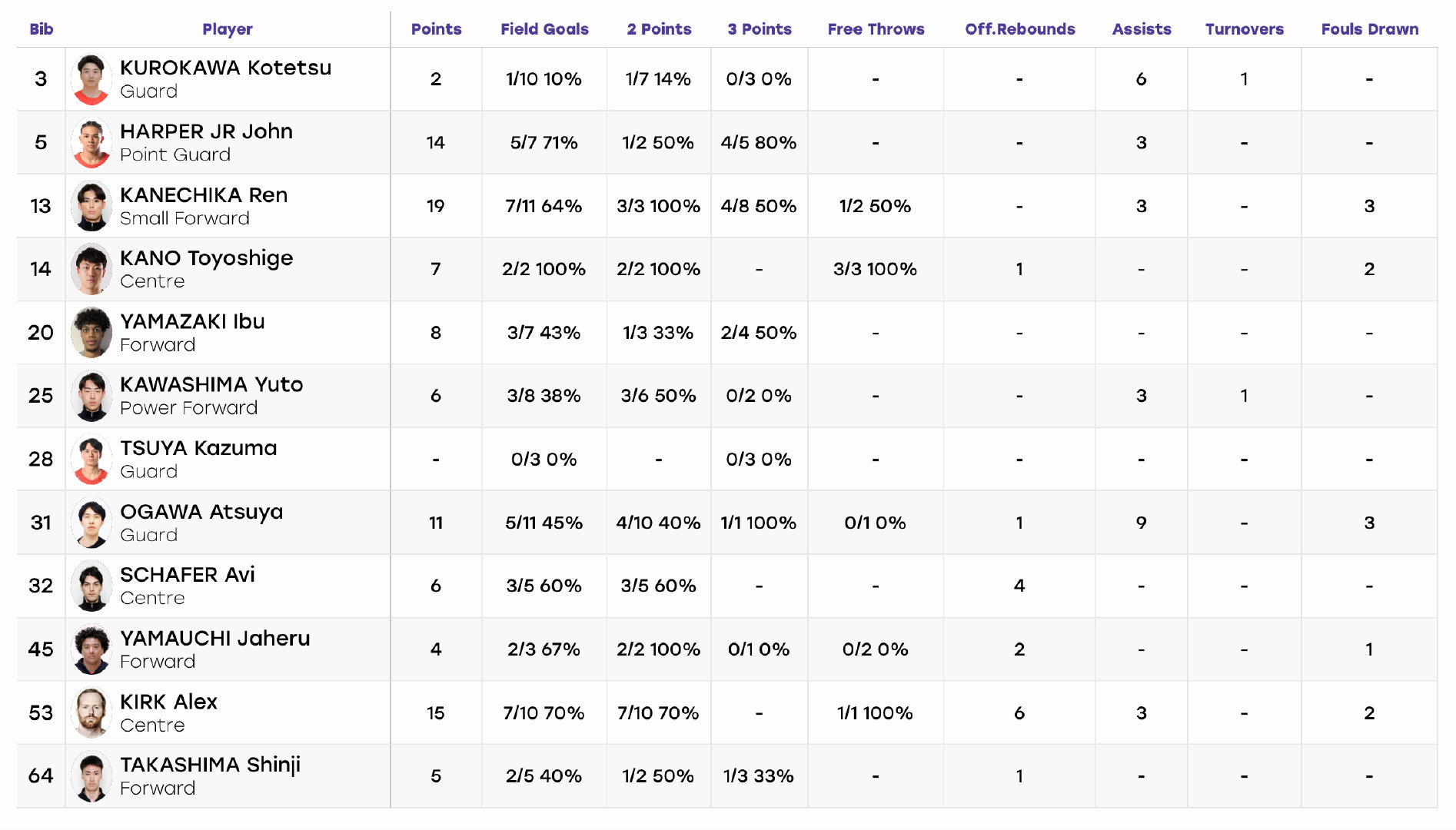This screenshot has width=1456, height=830.
Task: Sort players by Assists header
Action: 1142,29
